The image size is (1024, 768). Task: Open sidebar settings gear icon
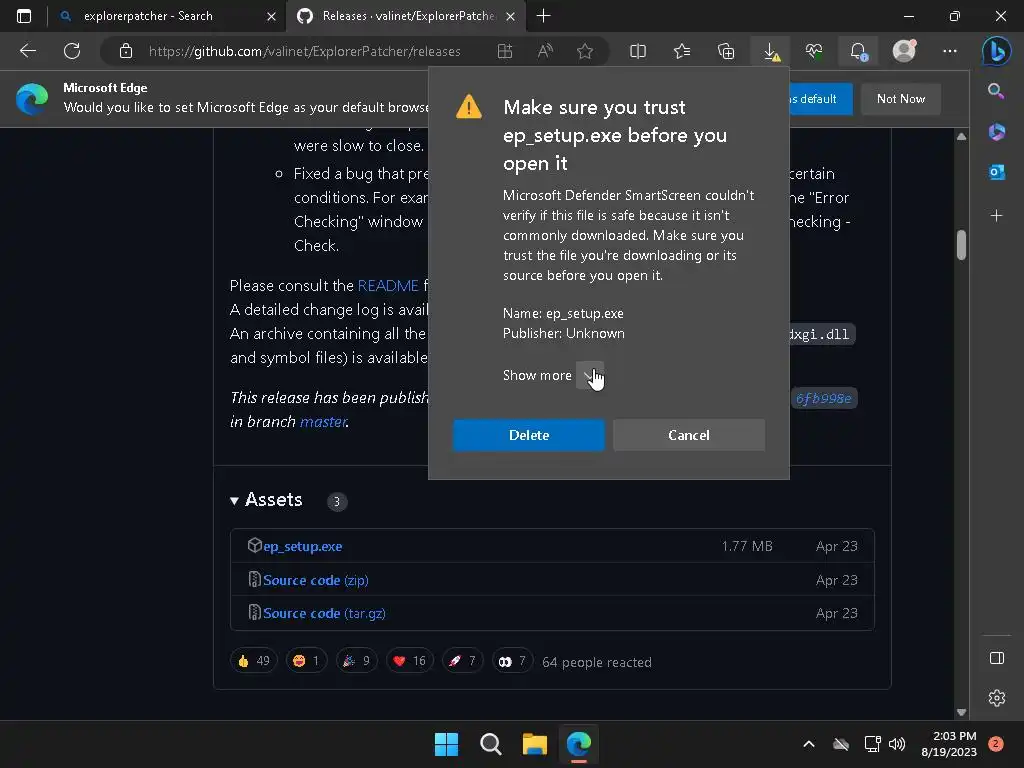coord(997,698)
